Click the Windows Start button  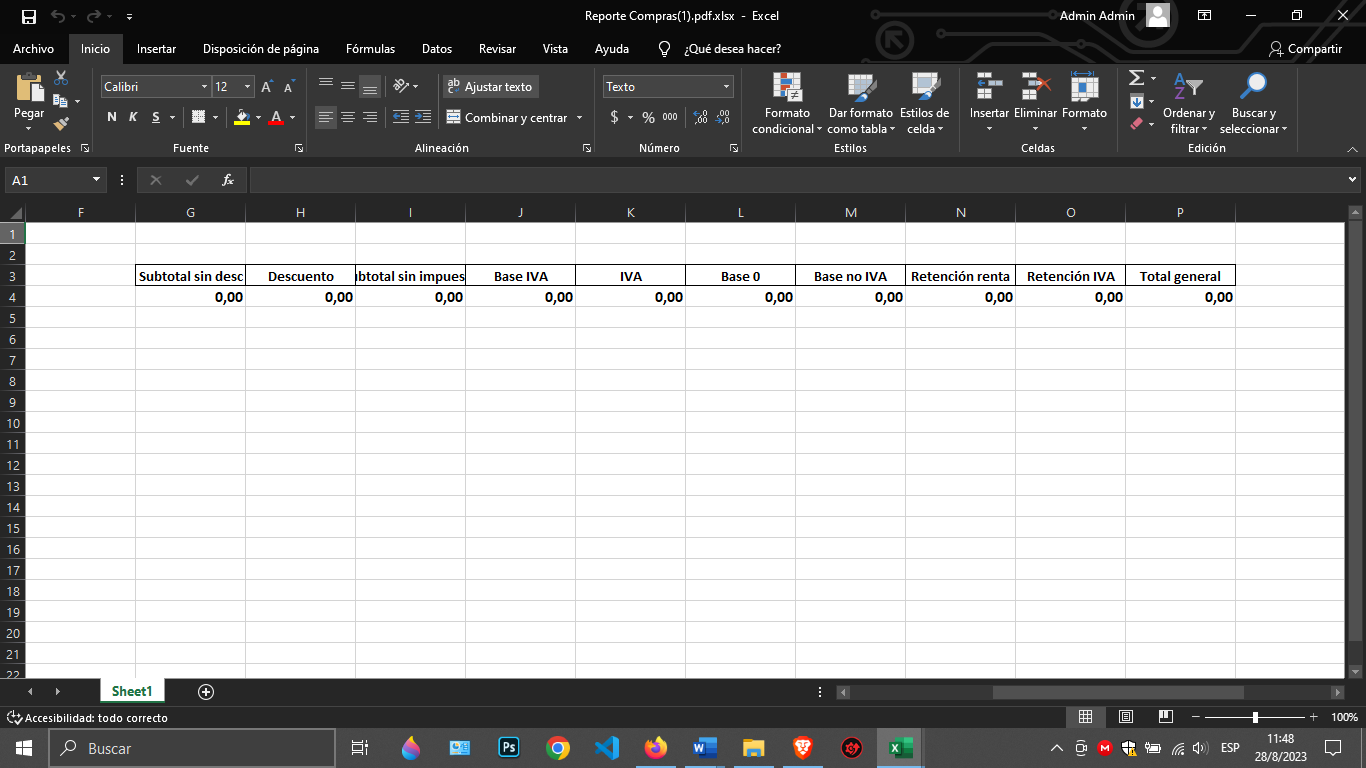(x=24, y=748)
